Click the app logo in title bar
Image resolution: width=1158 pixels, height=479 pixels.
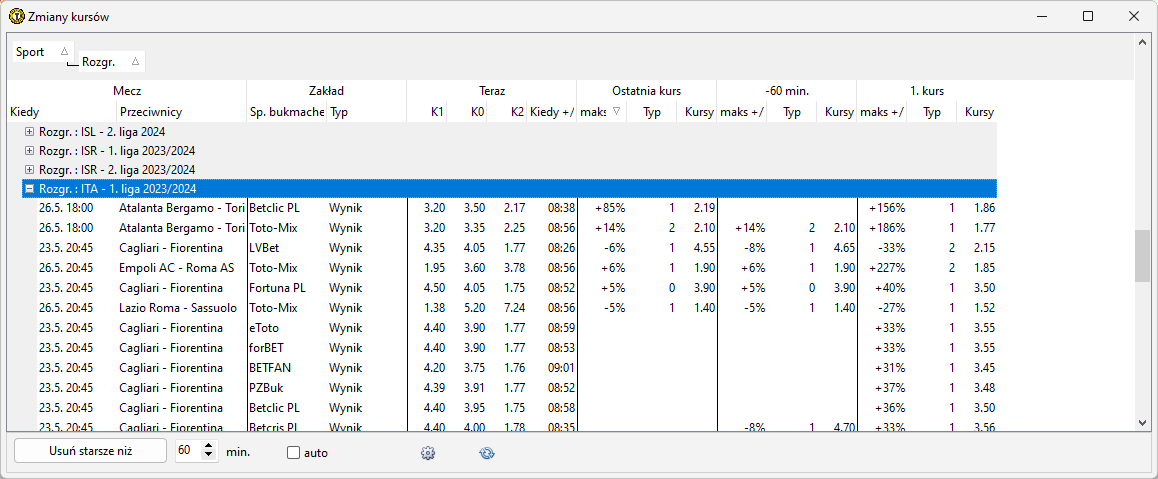16,16
